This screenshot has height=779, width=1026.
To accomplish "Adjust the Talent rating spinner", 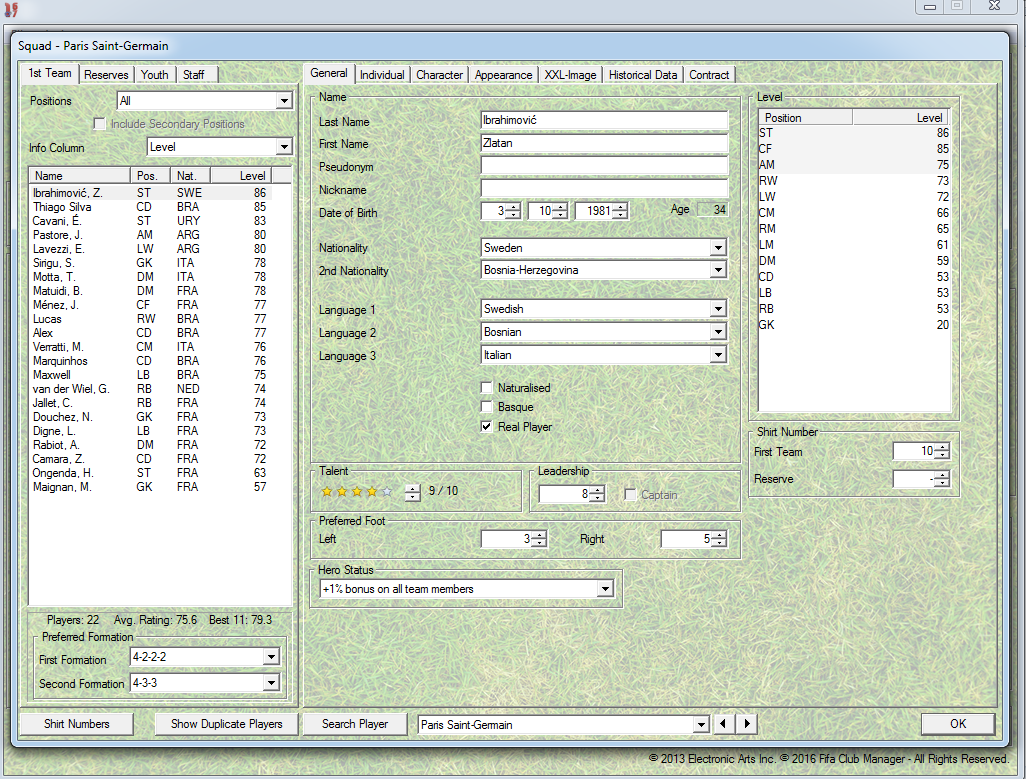I will click(x=412, y=492).
